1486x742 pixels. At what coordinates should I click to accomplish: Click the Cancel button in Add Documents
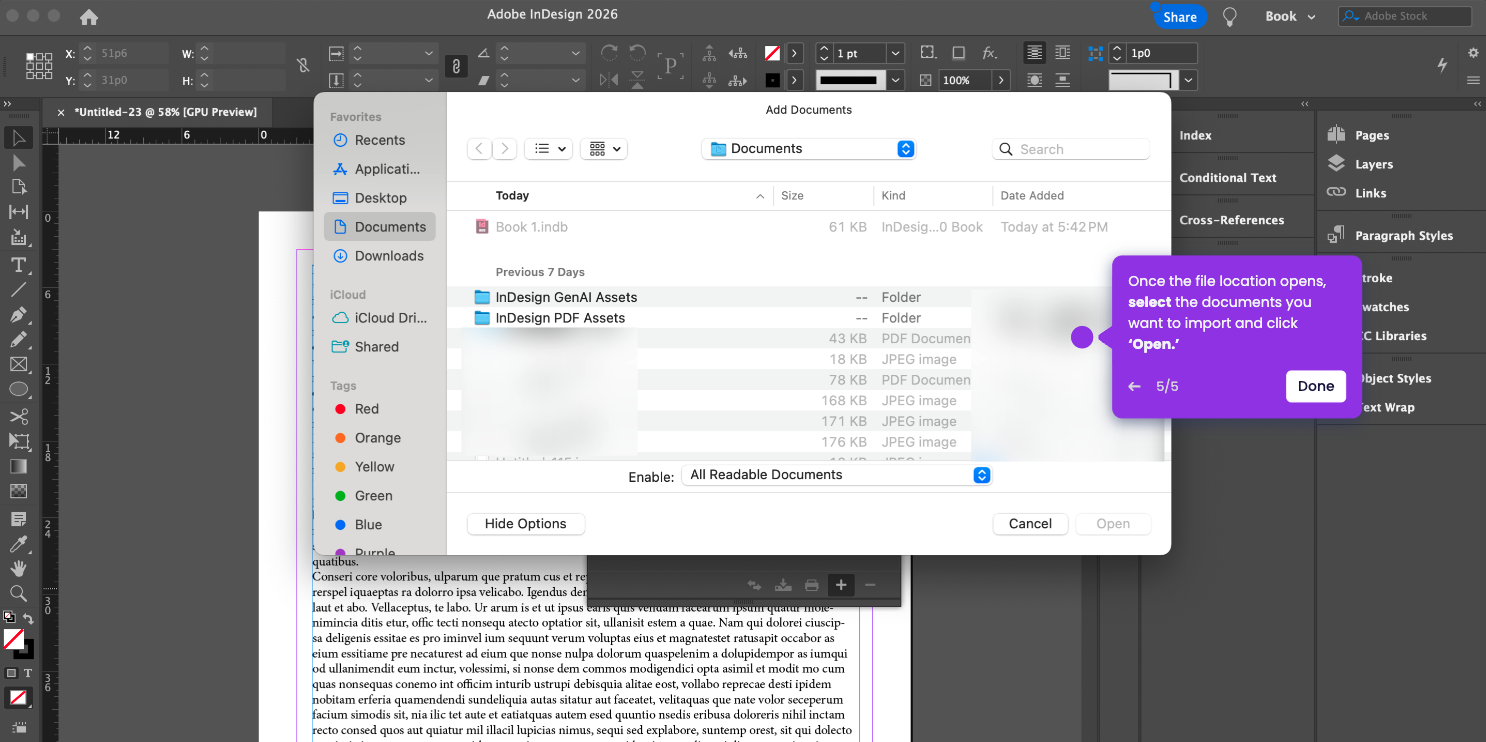[x=1030, y=524]
